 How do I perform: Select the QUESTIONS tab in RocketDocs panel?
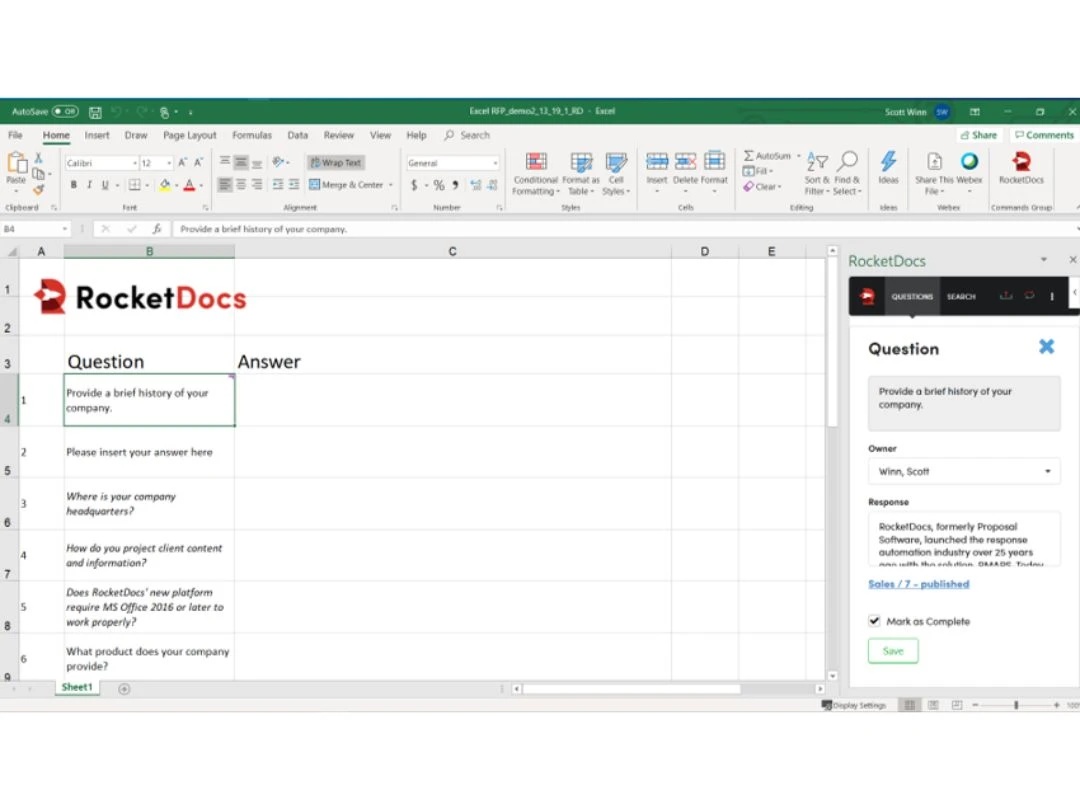tap(912, 296)
